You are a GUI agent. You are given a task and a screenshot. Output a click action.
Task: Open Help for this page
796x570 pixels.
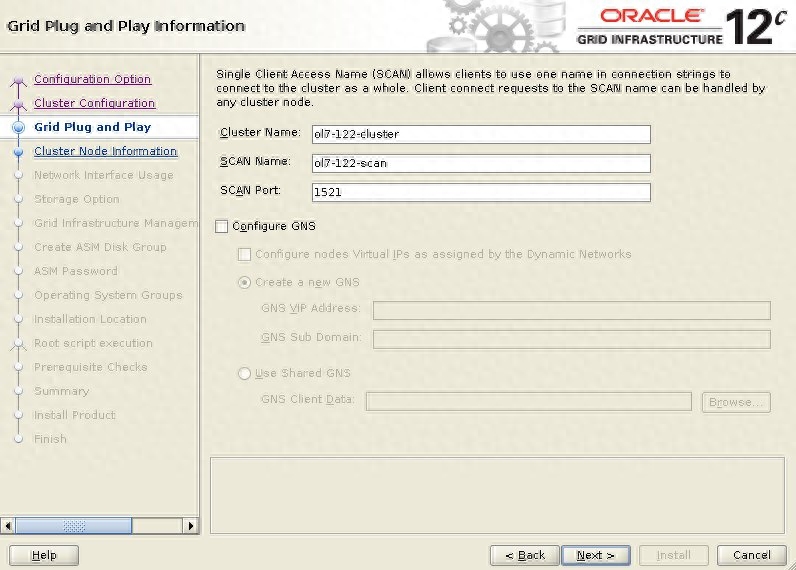[x=44, y=555]
